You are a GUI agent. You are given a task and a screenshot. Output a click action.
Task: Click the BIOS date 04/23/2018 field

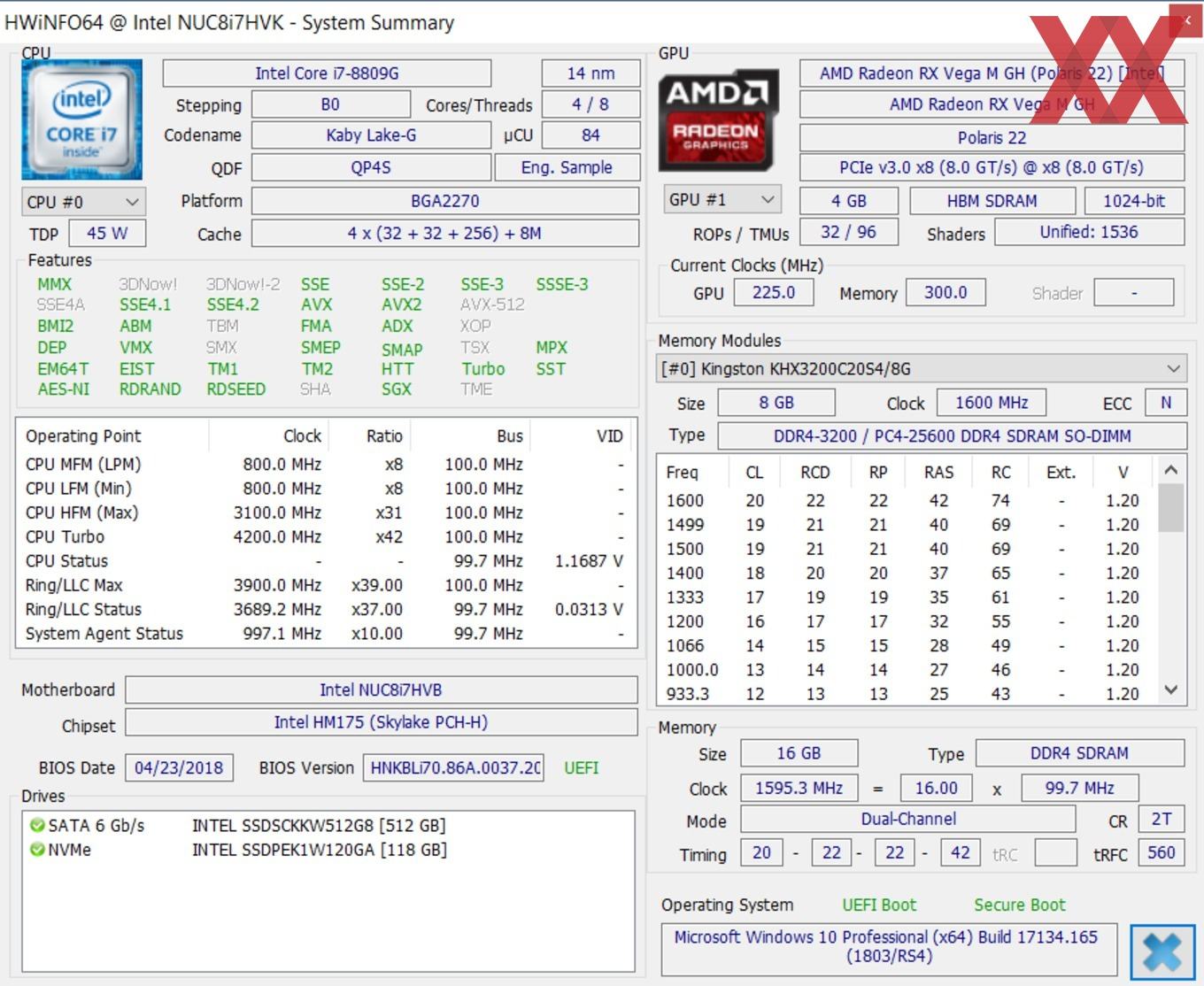tap(179, 767)
